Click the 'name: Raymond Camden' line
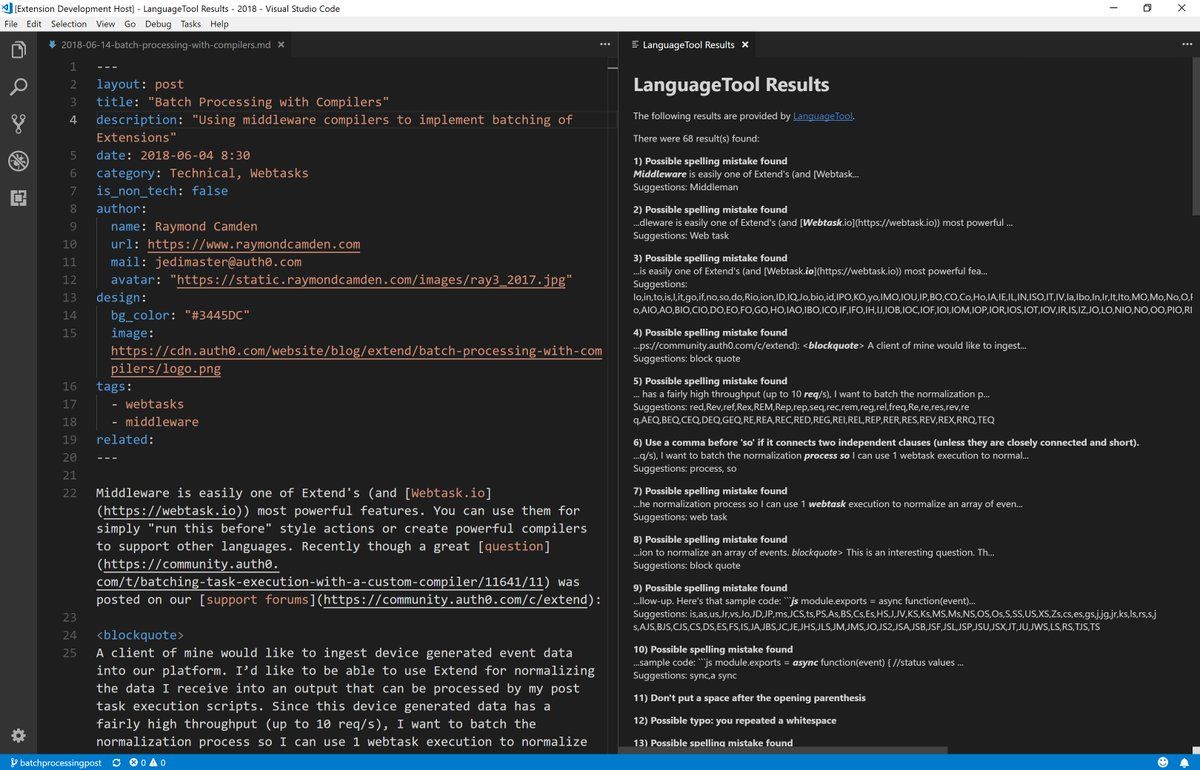Image resolution: width=1200 pixels, height=770 pixels. (x=184, y=226)
